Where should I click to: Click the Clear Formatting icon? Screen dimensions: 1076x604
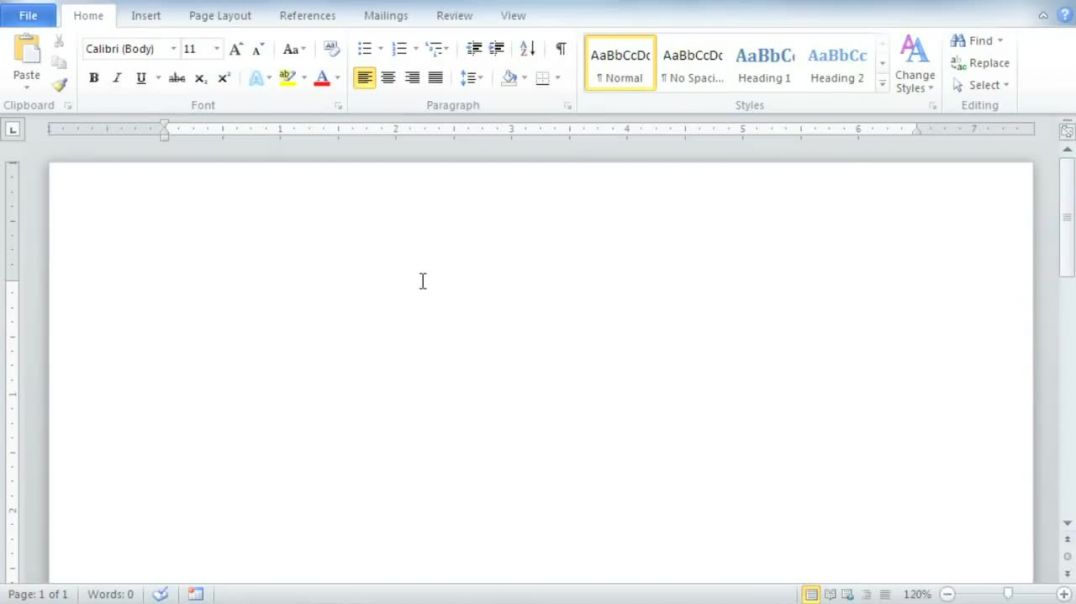click(331, 49)
